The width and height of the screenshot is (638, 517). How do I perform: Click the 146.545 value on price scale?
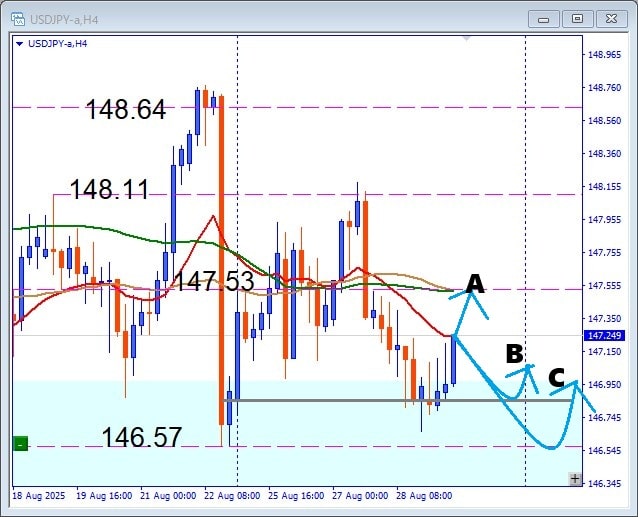coord(605,450)
